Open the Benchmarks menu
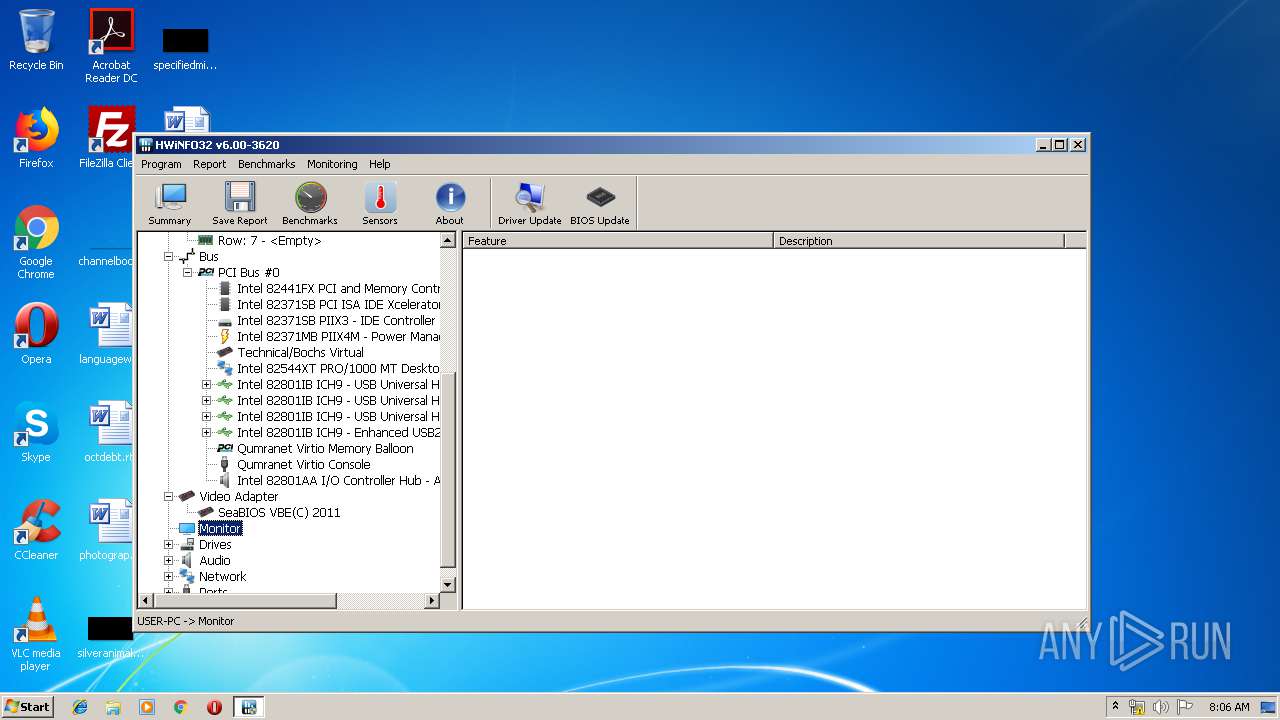This screenshot has height=720, width=1280. pos(267,164)
